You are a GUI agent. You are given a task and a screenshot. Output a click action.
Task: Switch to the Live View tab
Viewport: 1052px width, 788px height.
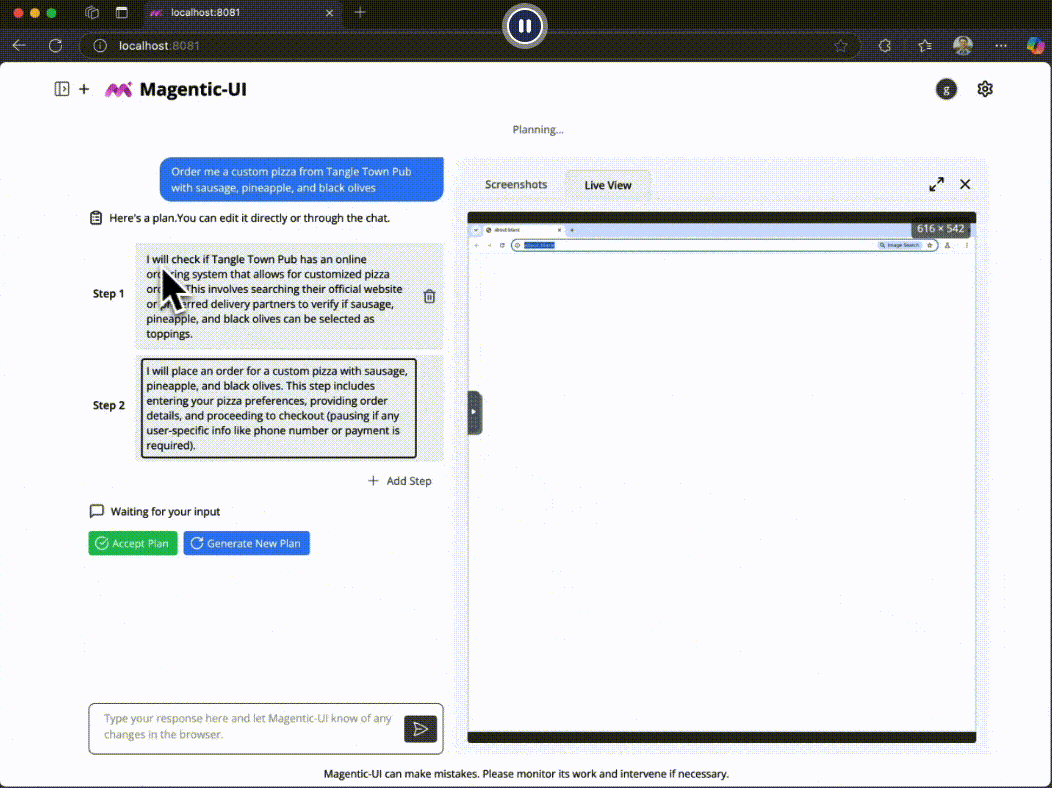(608, 185)
